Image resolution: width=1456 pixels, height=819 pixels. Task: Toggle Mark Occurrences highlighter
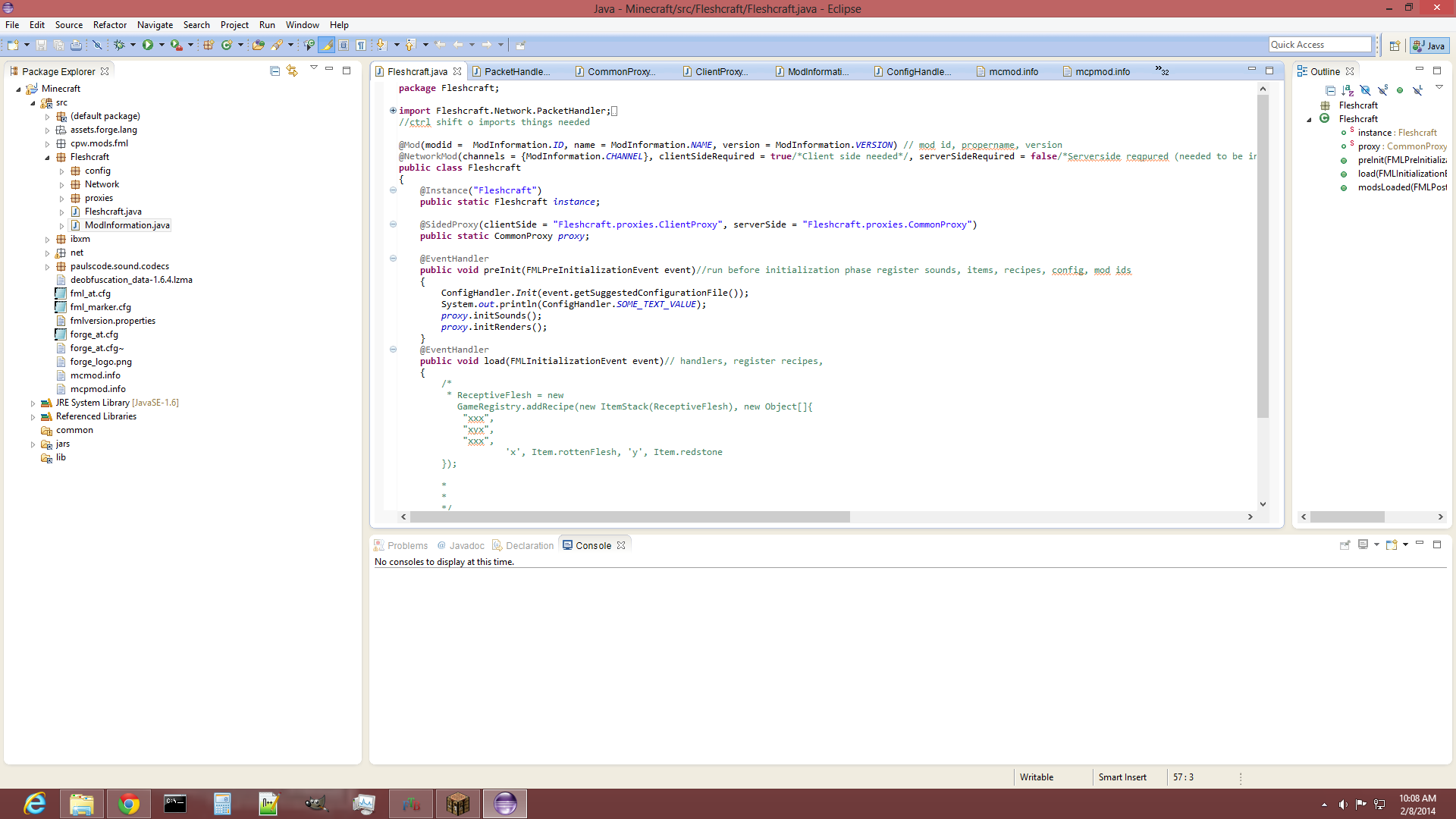coord(327,45)
